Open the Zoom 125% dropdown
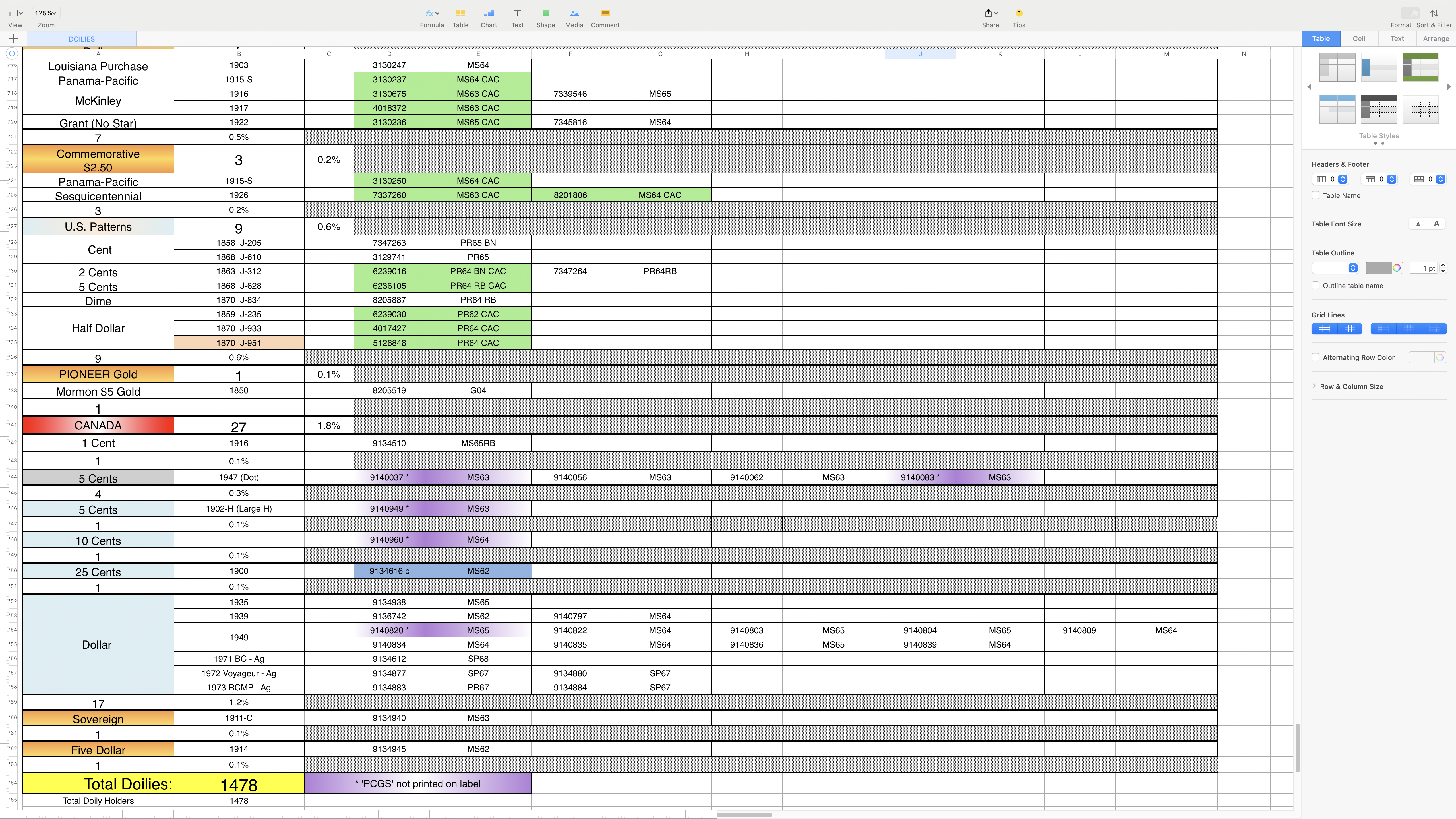 tap(46, 13)
